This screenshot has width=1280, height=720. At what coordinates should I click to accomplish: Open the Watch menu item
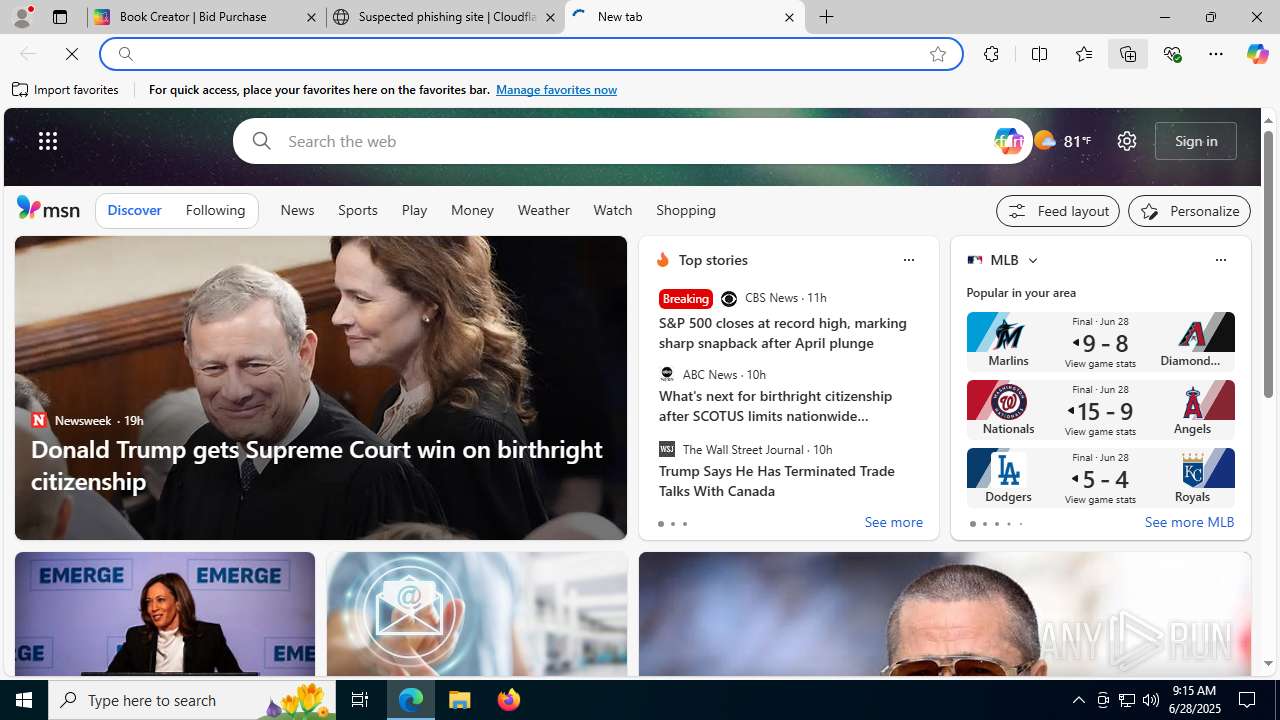[612, 210]
